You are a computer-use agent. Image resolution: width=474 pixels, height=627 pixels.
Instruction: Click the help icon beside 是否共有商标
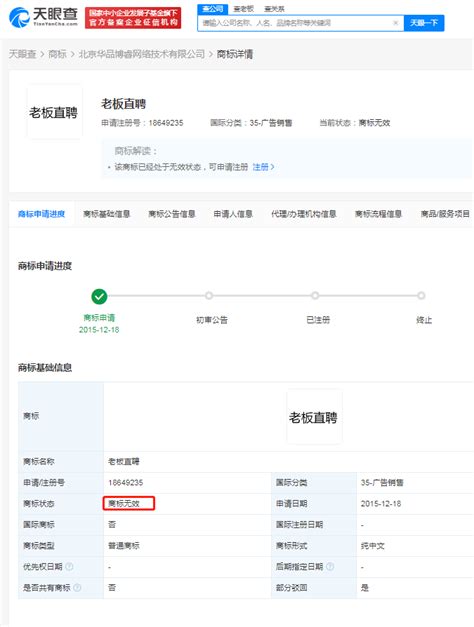pyautogui.click(x=78, y=587)
